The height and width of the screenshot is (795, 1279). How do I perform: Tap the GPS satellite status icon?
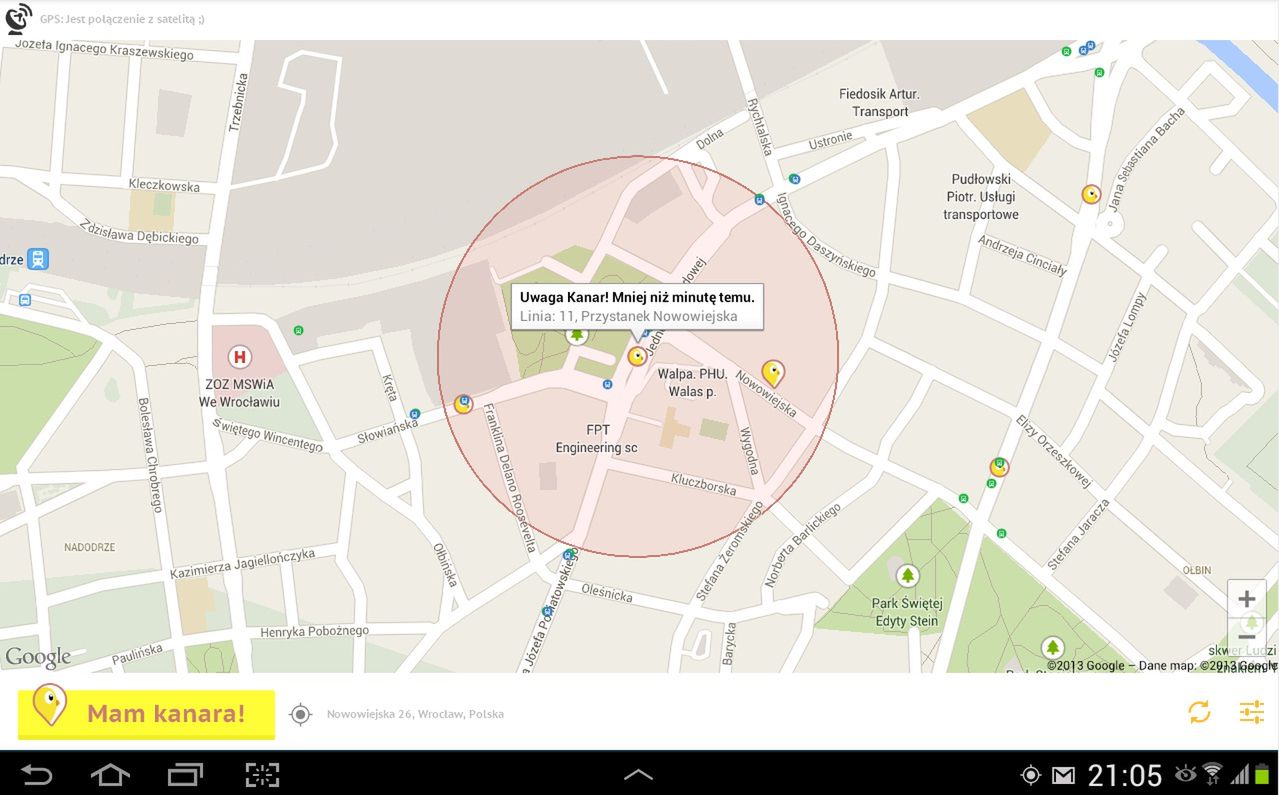tap(19, 19)
